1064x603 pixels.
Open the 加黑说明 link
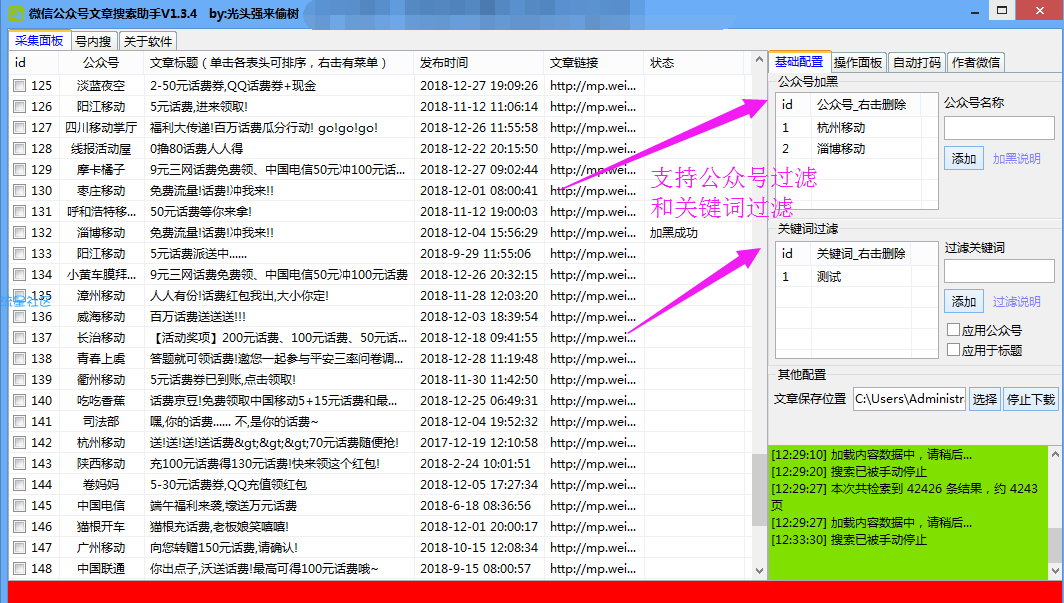[x=1016, y=159]
